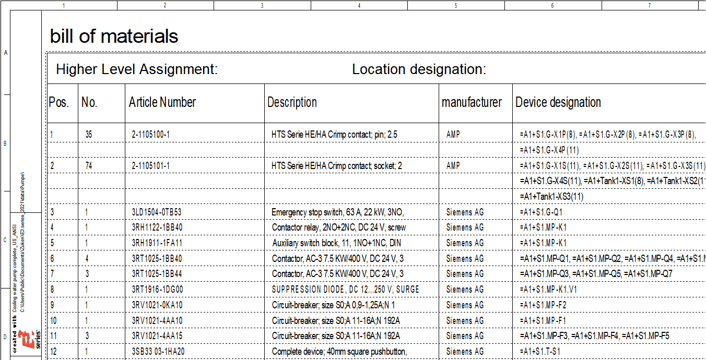The height and width of the screenshot is (360, 706).
Task: Select the No. column header
Action: pos(89,103)
